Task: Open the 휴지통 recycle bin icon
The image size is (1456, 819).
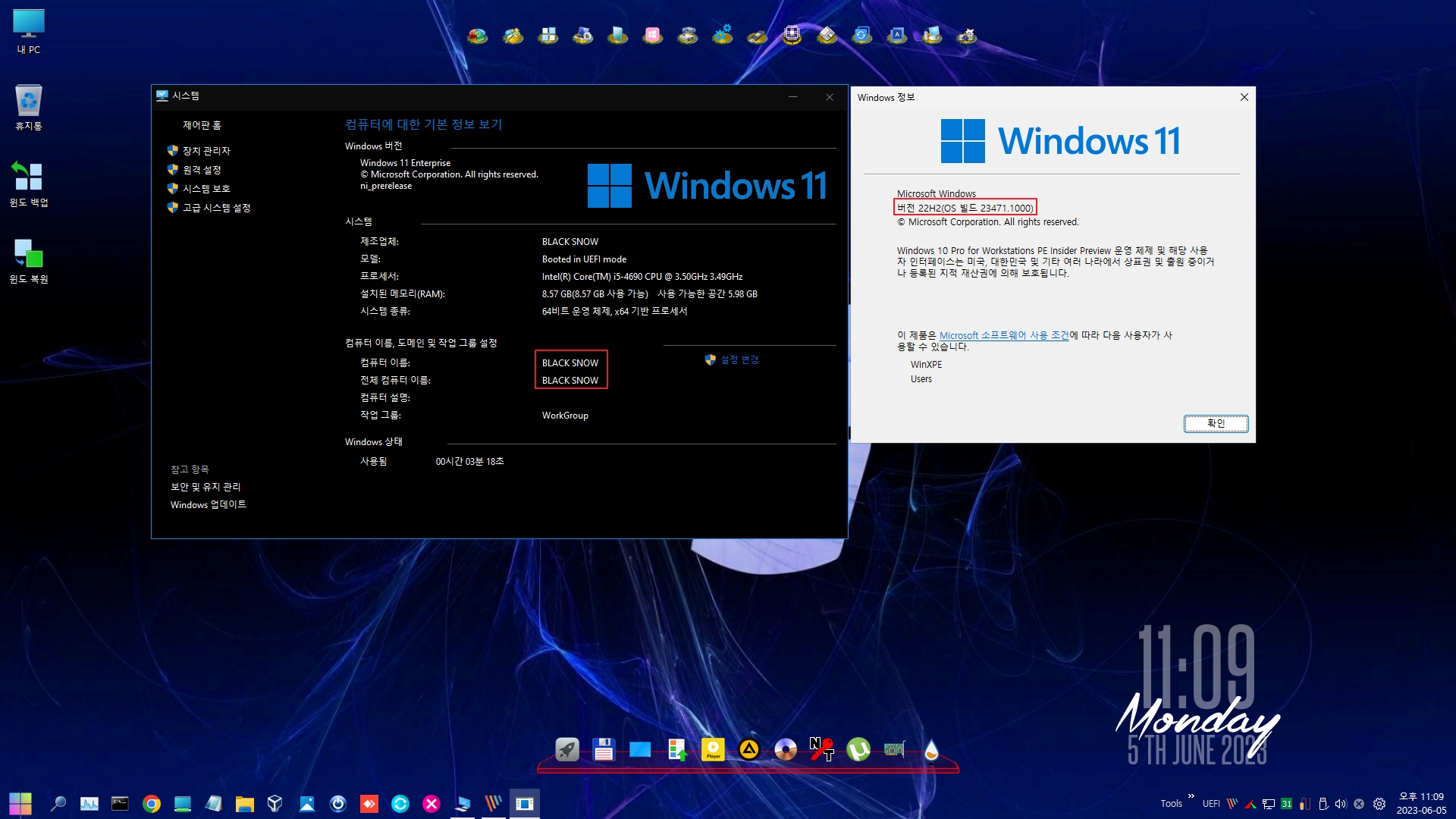Action: pyautogui.click(x=29, y=108)
